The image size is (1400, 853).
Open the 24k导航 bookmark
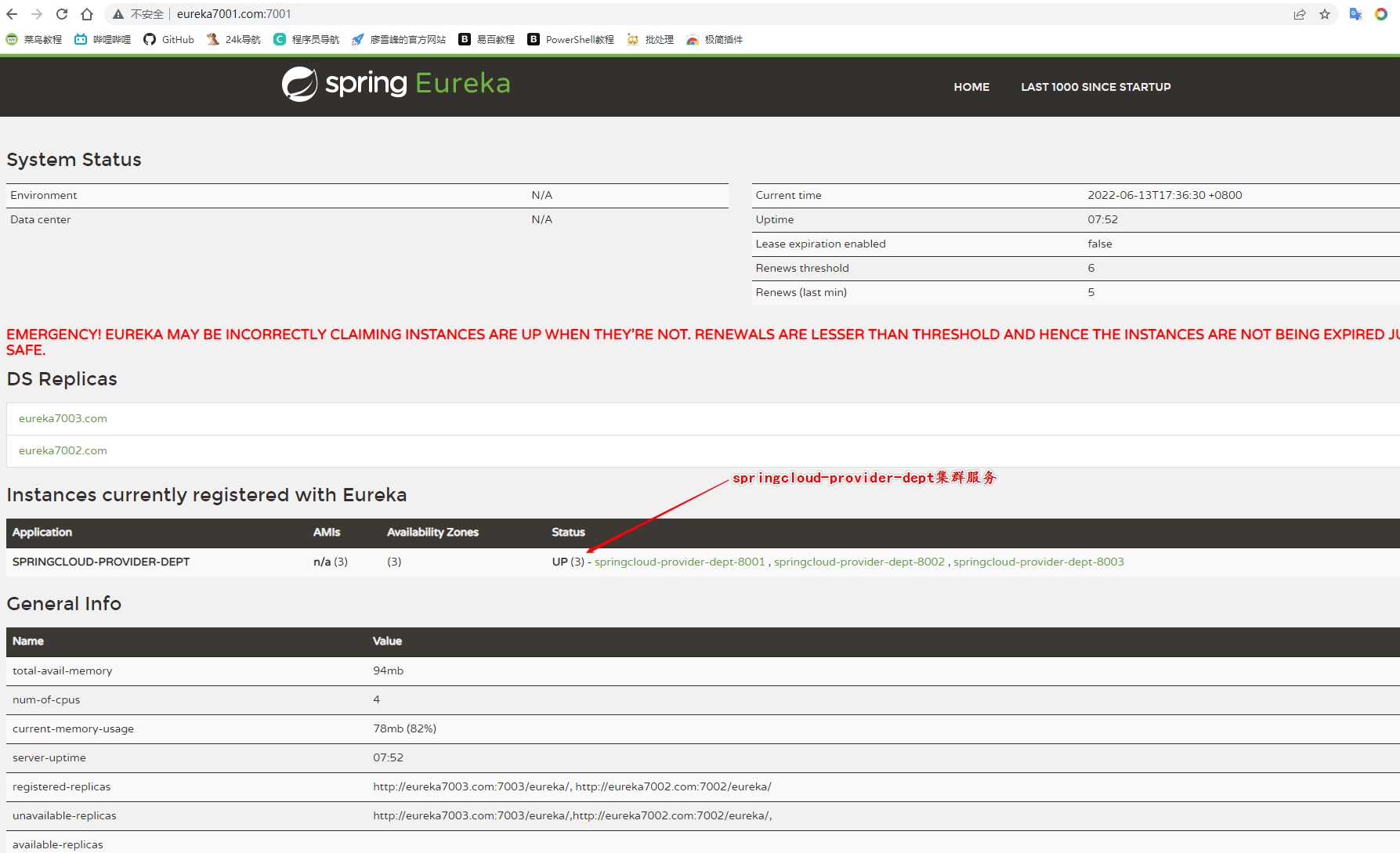233,39
